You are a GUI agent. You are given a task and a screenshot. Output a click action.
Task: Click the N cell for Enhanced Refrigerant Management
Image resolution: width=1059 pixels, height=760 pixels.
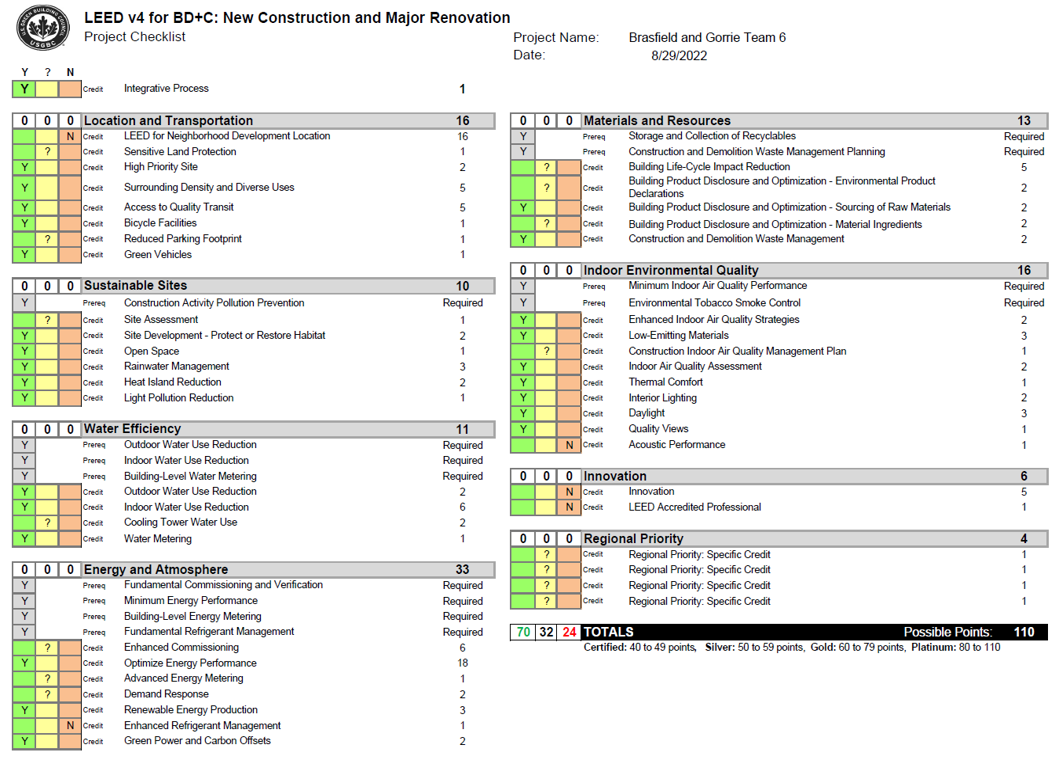(x=70, y=725)
